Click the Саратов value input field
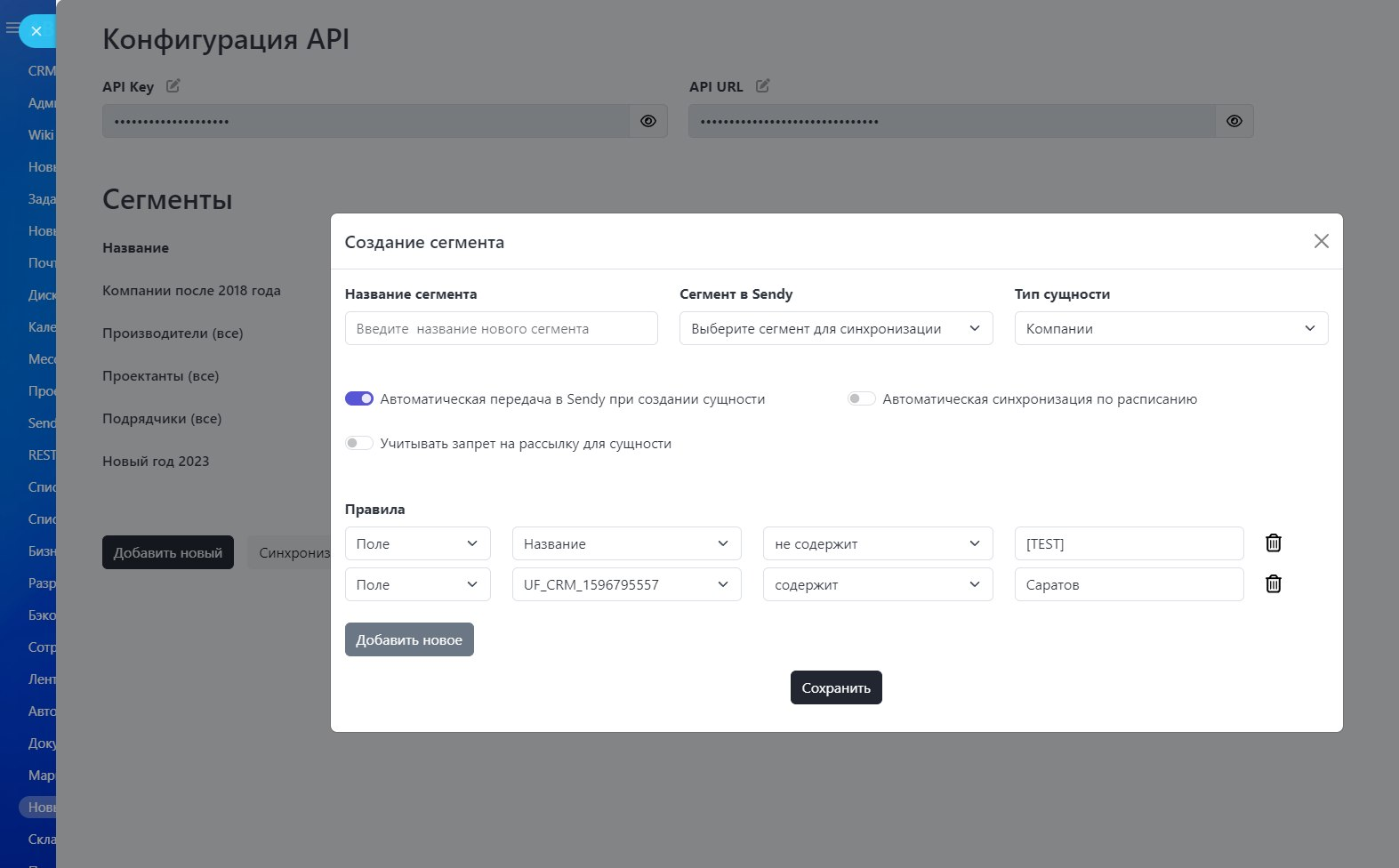1399x868 pixels. [x=1128, y=584]
